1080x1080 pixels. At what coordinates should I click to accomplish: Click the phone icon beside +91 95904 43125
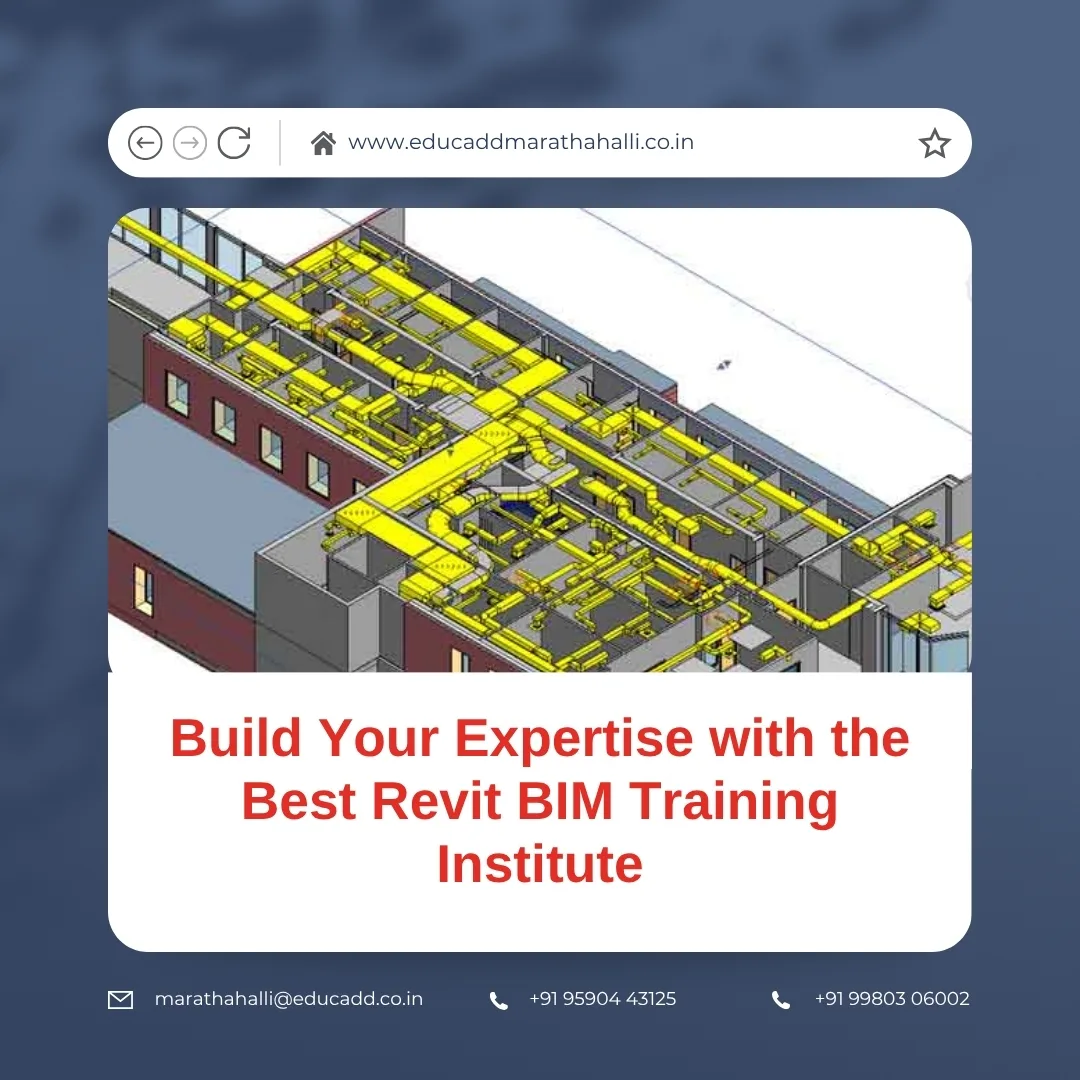499,1000
